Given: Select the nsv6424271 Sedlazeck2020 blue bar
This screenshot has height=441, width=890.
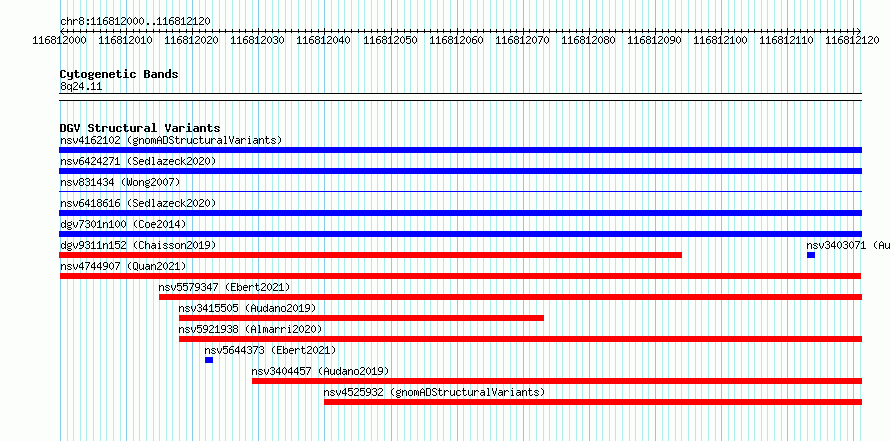Looking at the screenshot, I should coord(460,171).
